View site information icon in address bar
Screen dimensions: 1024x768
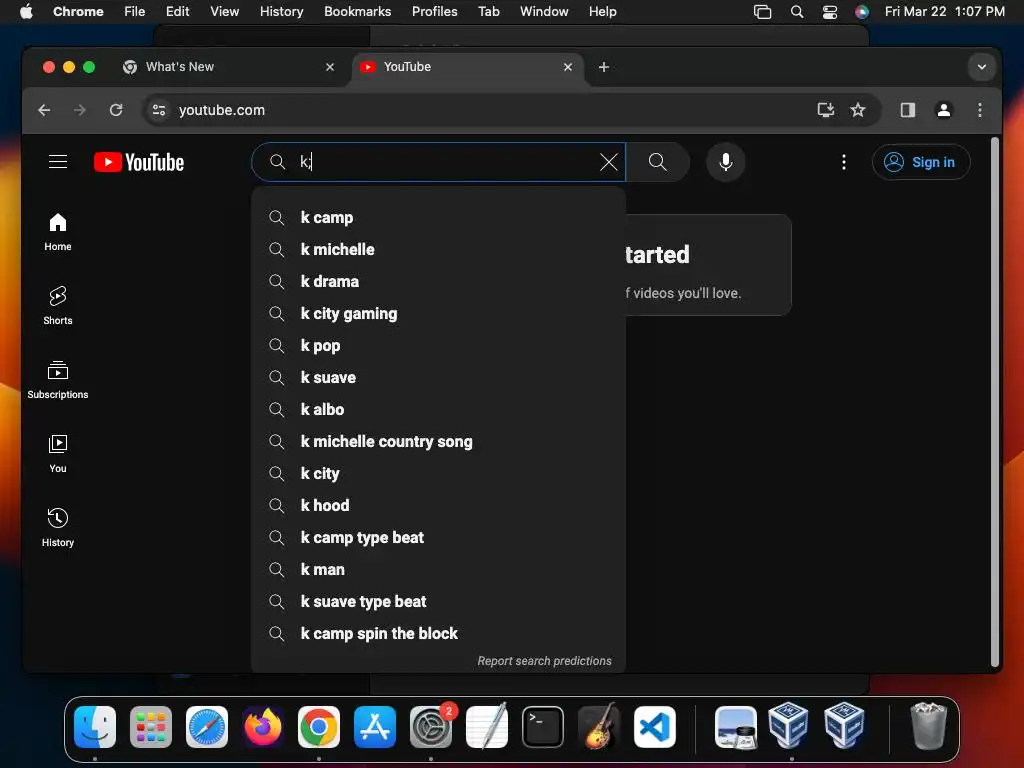point(159,110)
